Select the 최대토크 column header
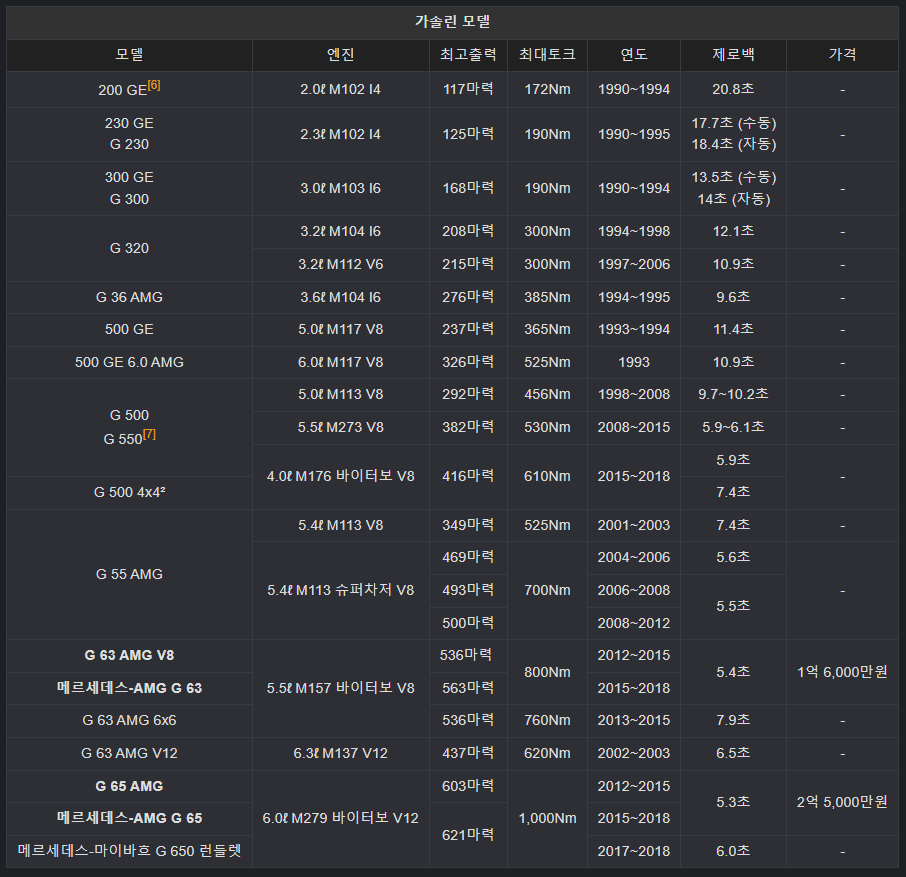Viewport: 906px width, 877px height. point(547,55)
